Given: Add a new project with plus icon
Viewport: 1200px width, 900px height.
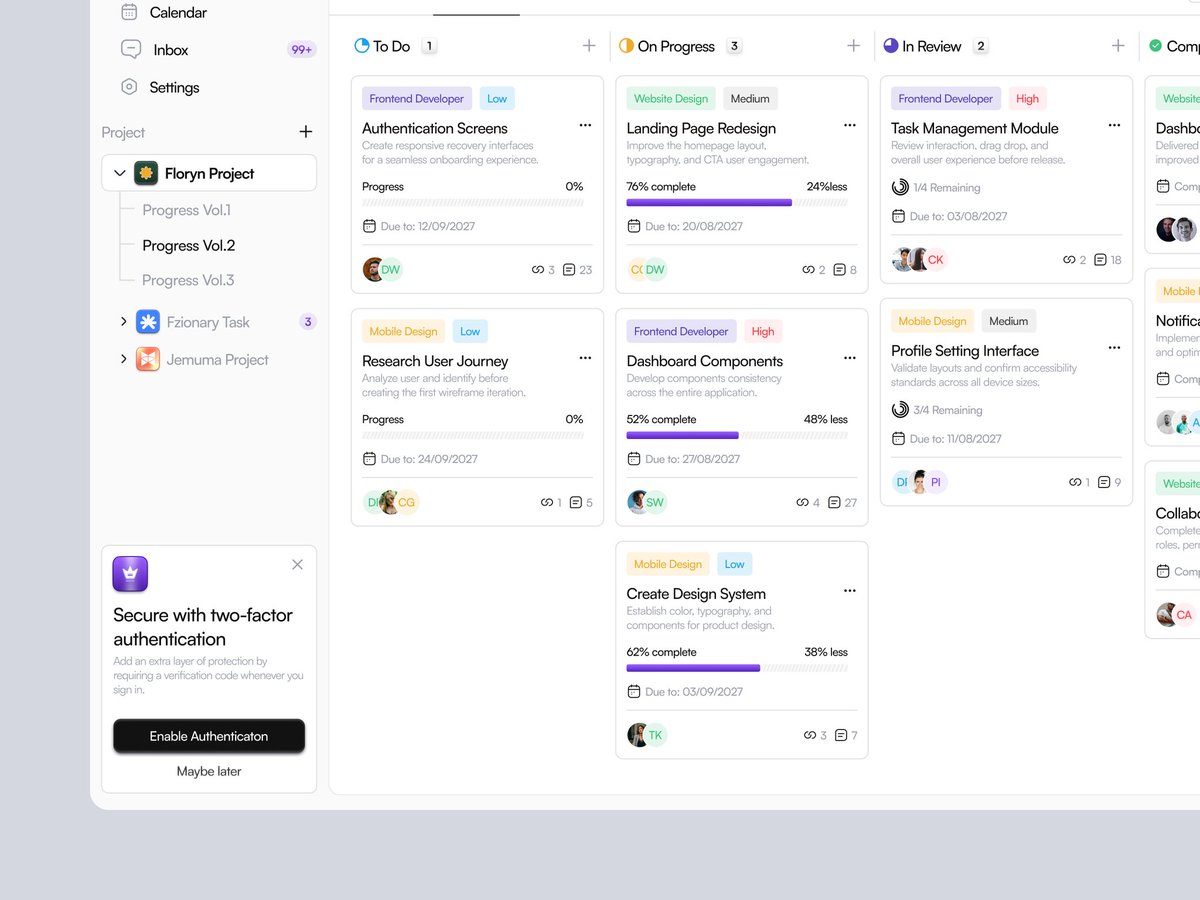Looking at the screenshot, I should (x=306, y=132).
